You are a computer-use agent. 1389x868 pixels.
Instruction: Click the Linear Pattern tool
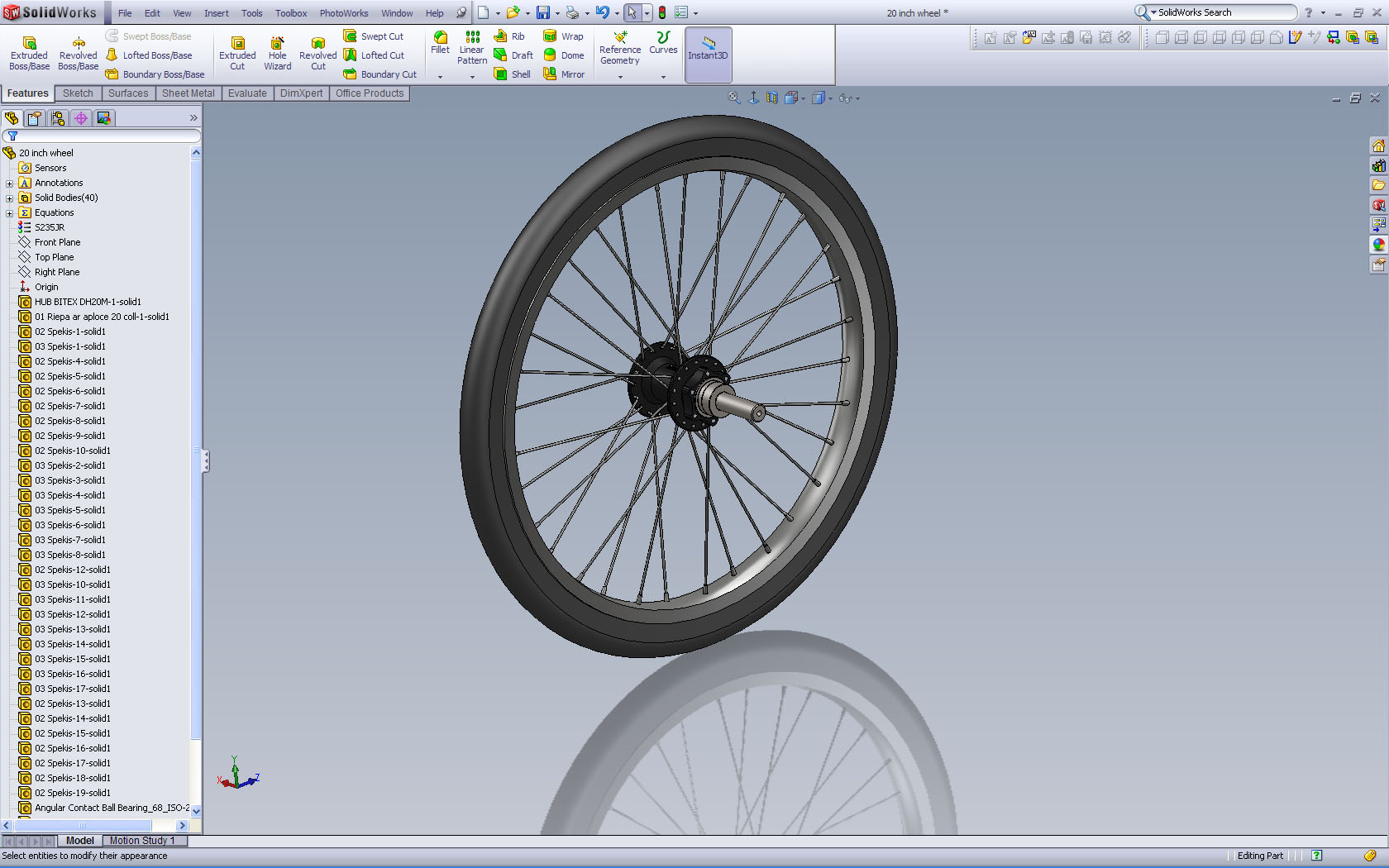472,48
